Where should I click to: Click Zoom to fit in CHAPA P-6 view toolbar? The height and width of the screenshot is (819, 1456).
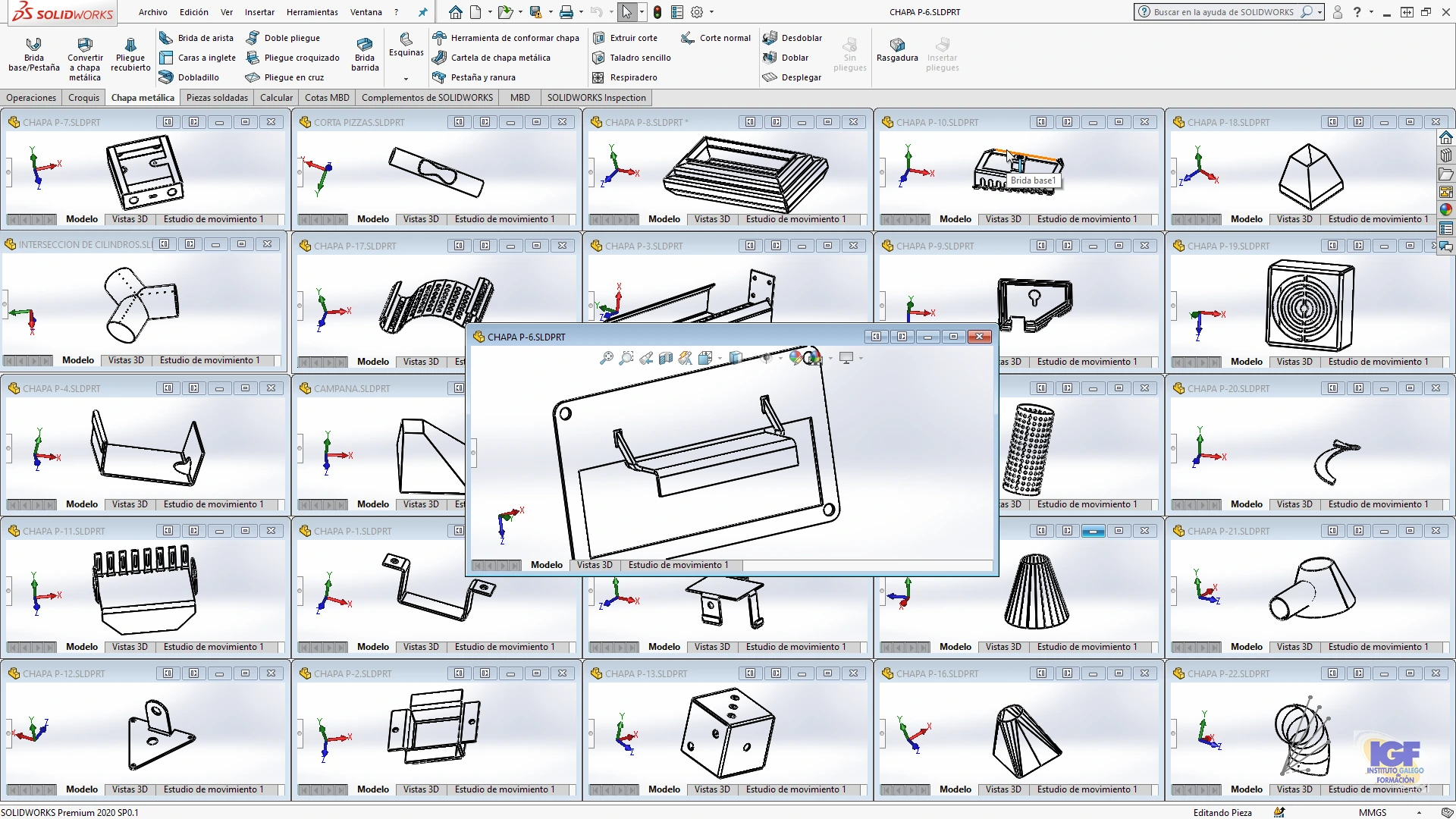pyautogui.click(x=606, y=358)
